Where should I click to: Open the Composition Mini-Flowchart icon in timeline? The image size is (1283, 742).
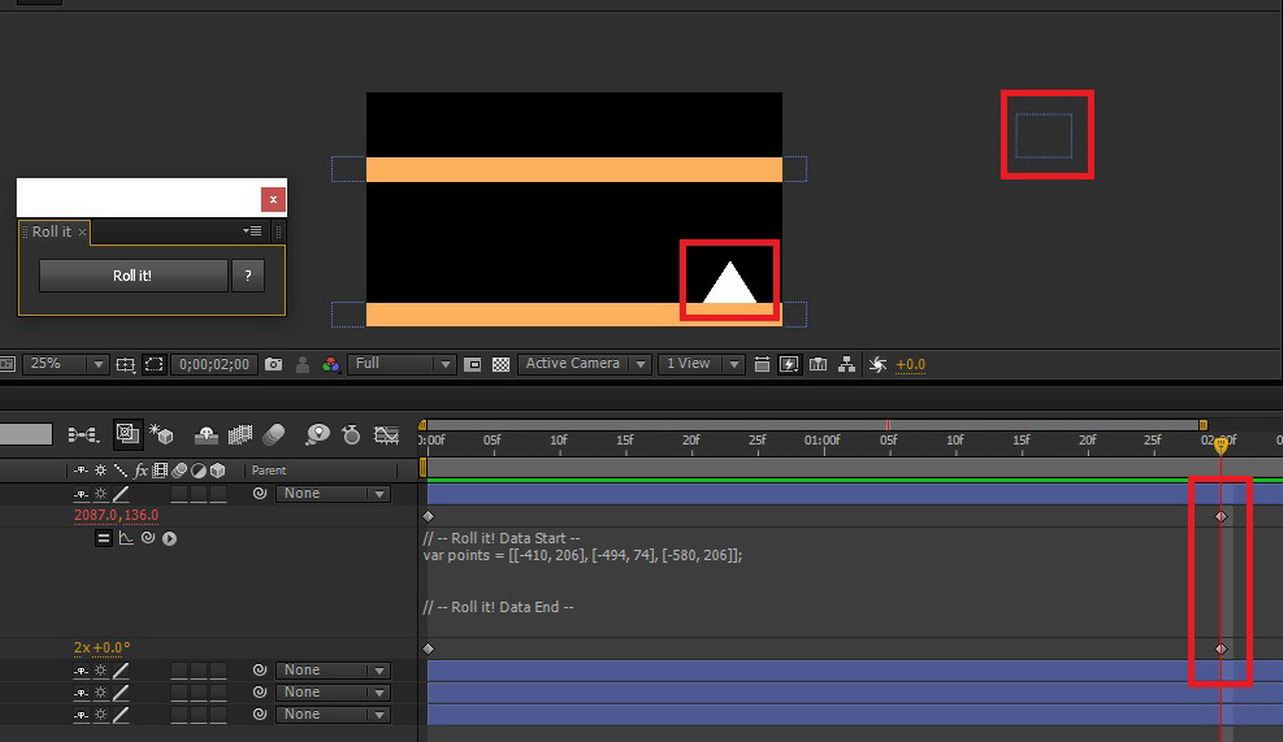pos(82,435)
